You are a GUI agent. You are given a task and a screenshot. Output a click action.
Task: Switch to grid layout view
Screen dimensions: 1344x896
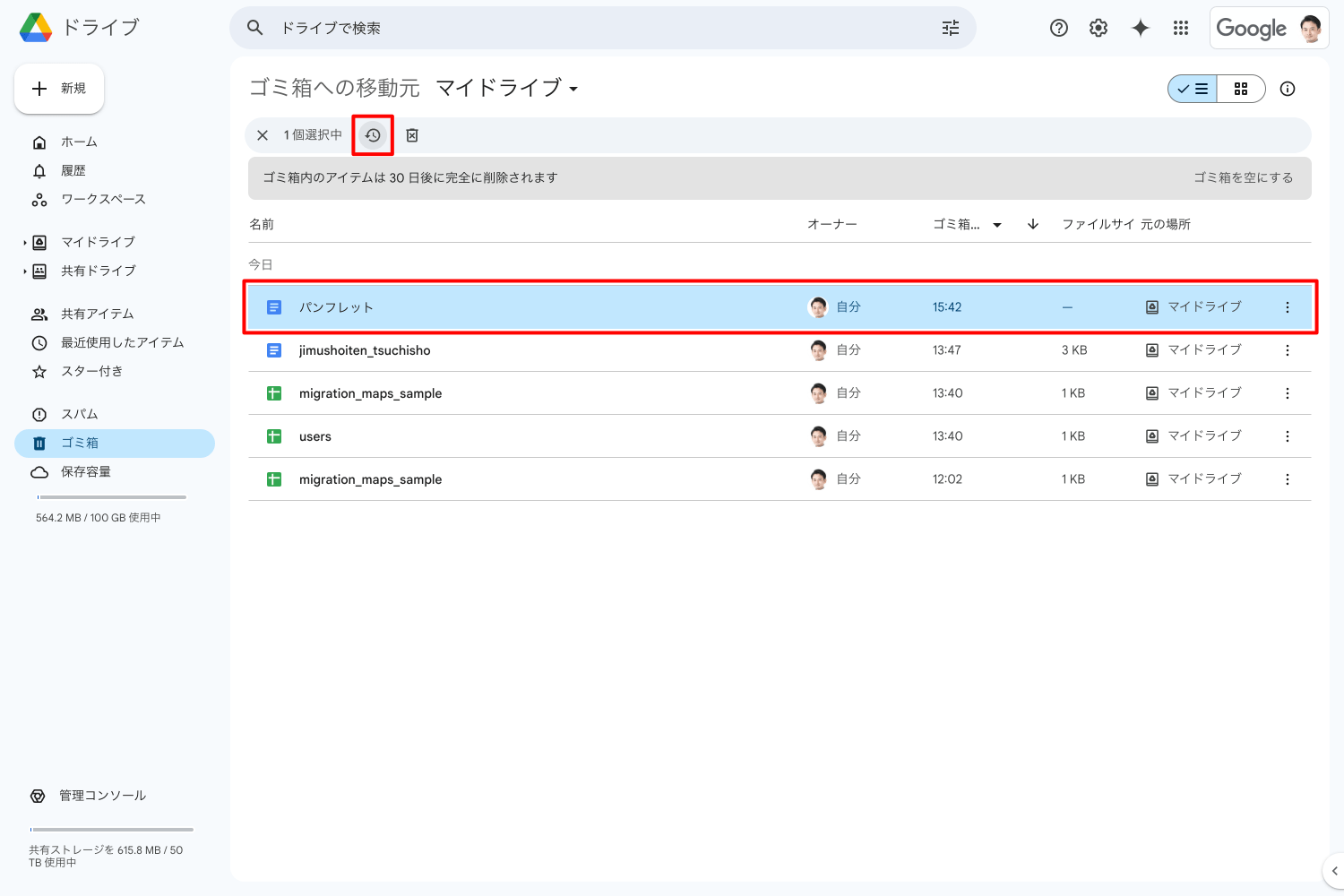pyautogui.click(x=1241, y=89)
